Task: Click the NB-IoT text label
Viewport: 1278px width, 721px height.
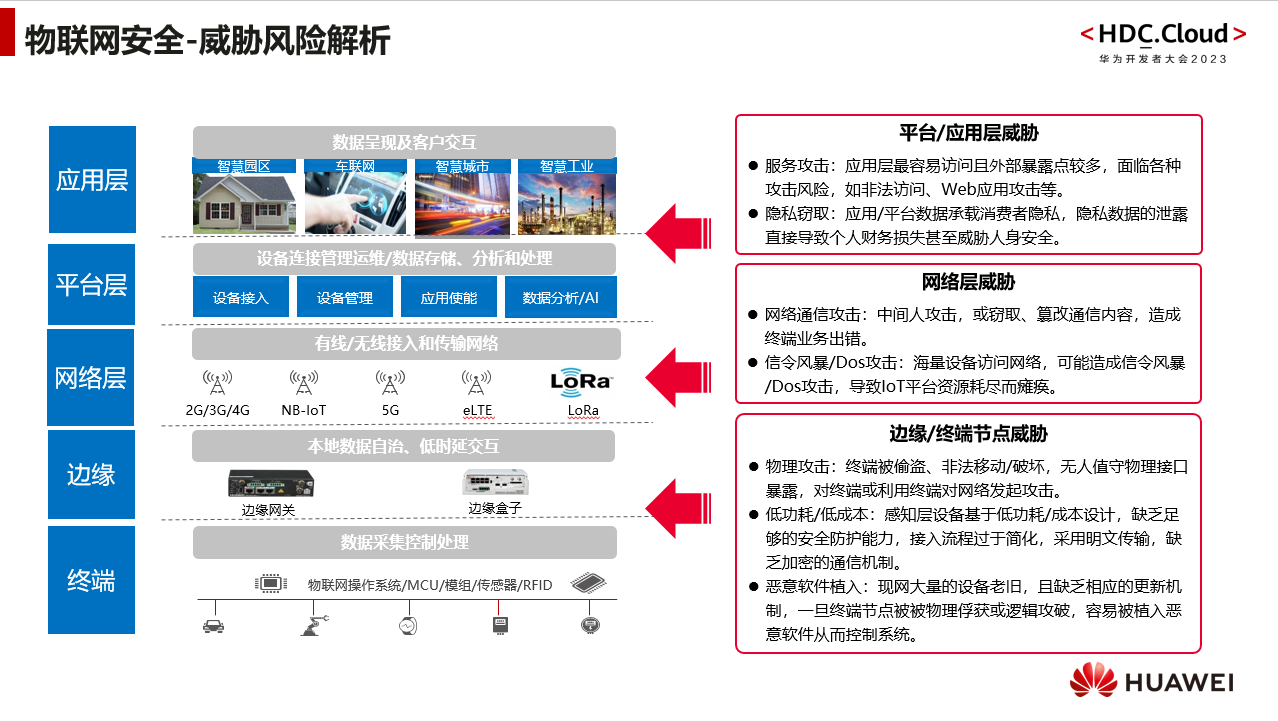Action: click(304, 410)
